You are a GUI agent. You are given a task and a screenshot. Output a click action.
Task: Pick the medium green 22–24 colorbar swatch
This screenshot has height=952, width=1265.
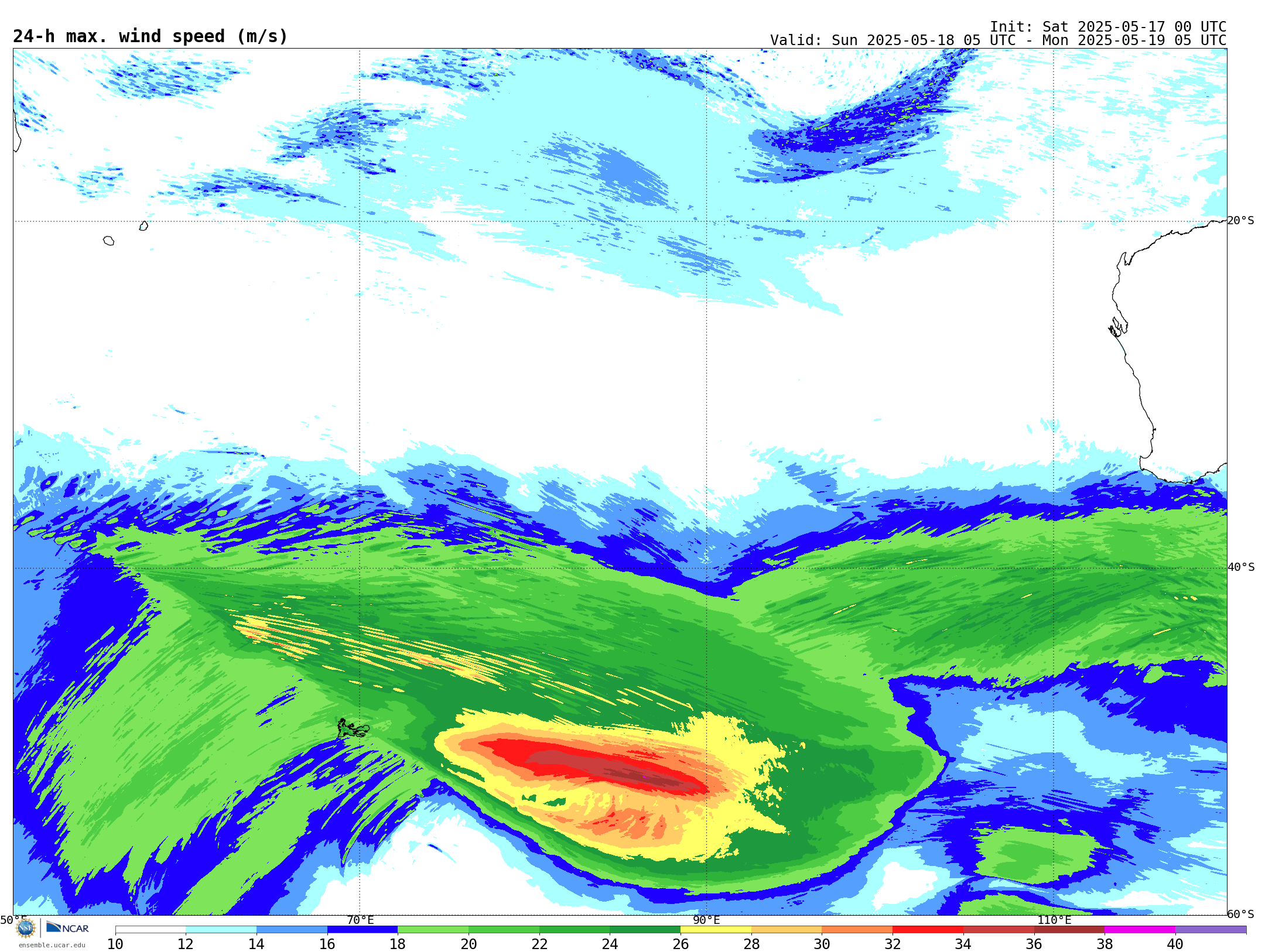(575, 930)
